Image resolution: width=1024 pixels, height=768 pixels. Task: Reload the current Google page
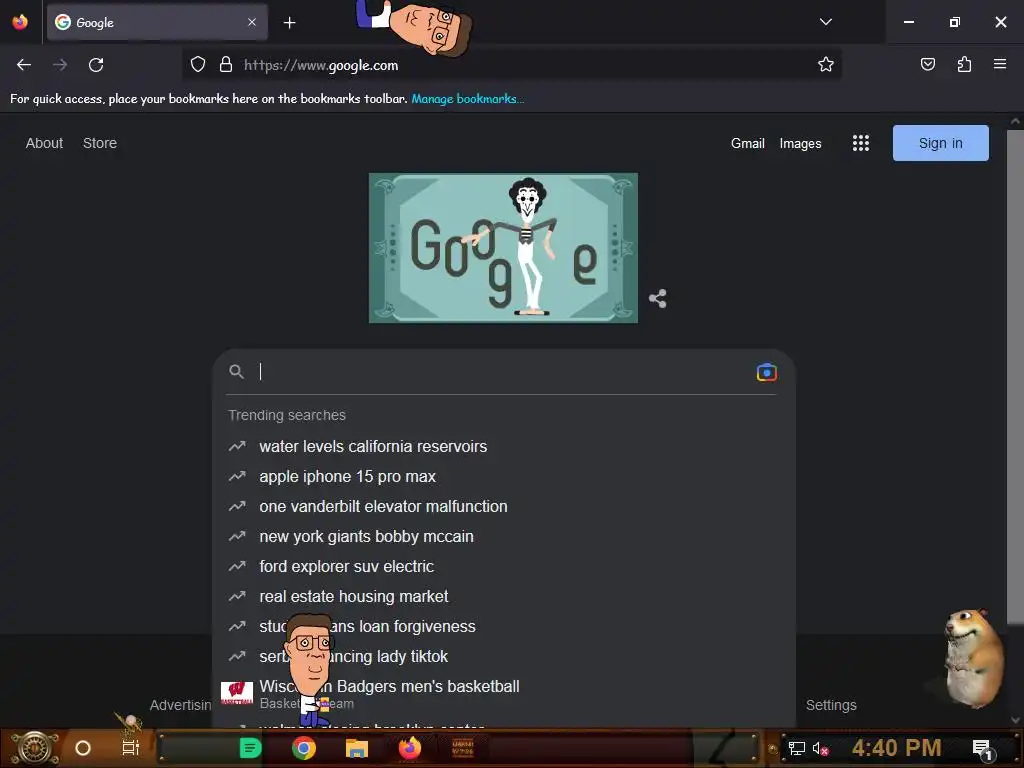(x=96, y=65)
